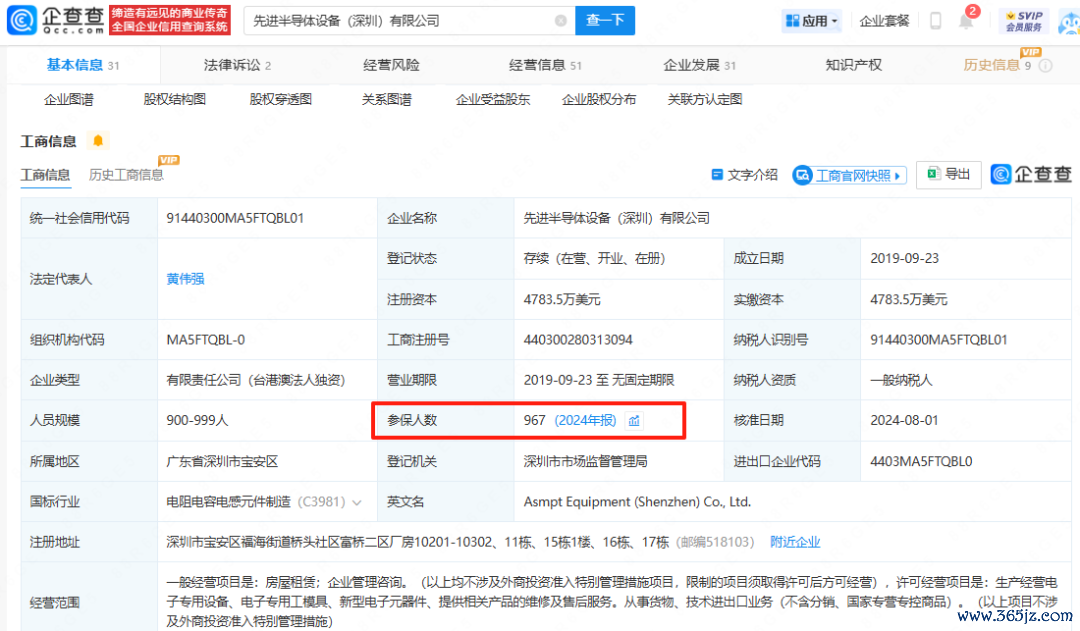Select 企业图谱 sub-navigation item
1080x631 pixels.
click(69, 100)
